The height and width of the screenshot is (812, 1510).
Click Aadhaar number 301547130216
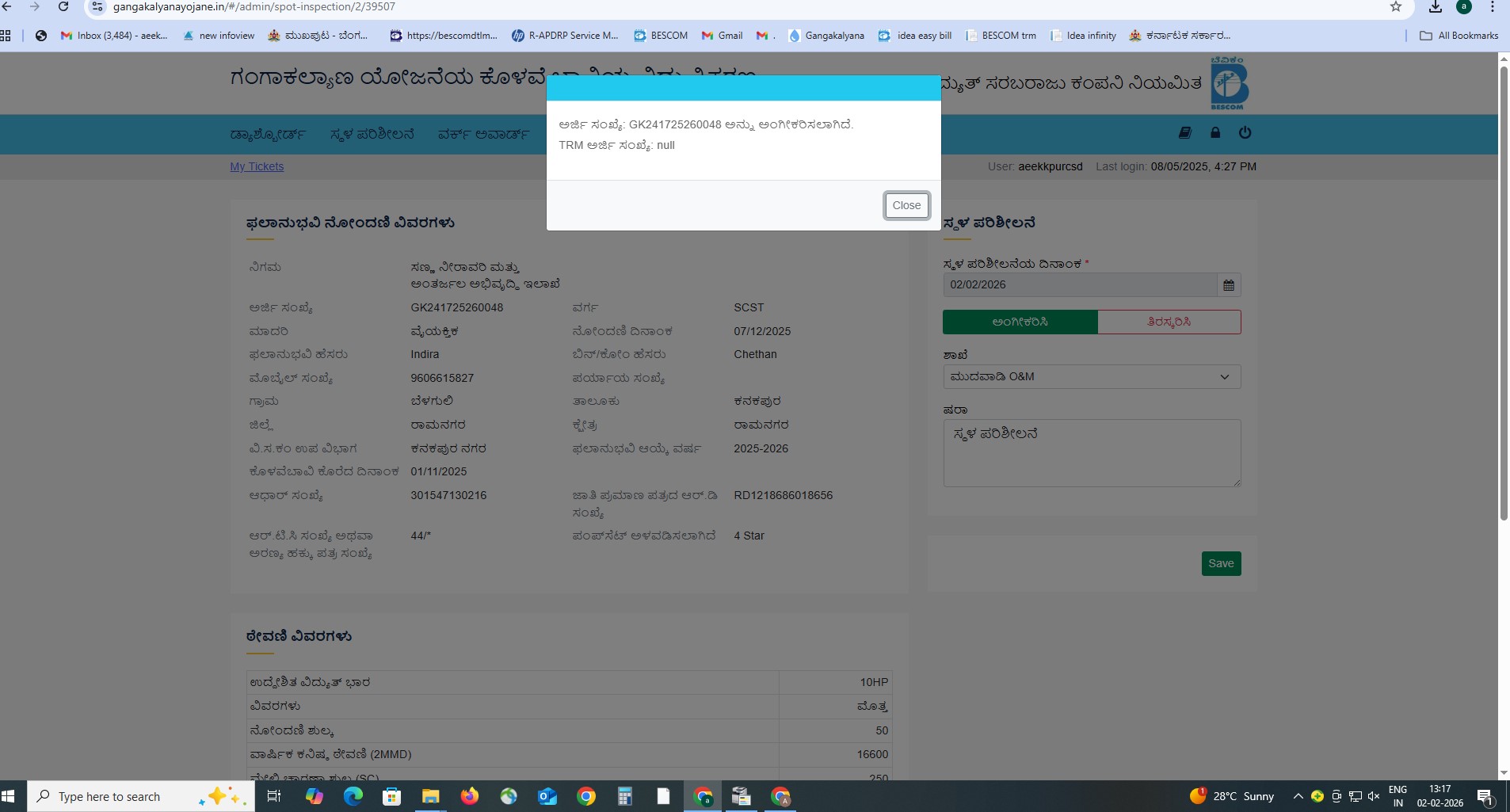448,495
